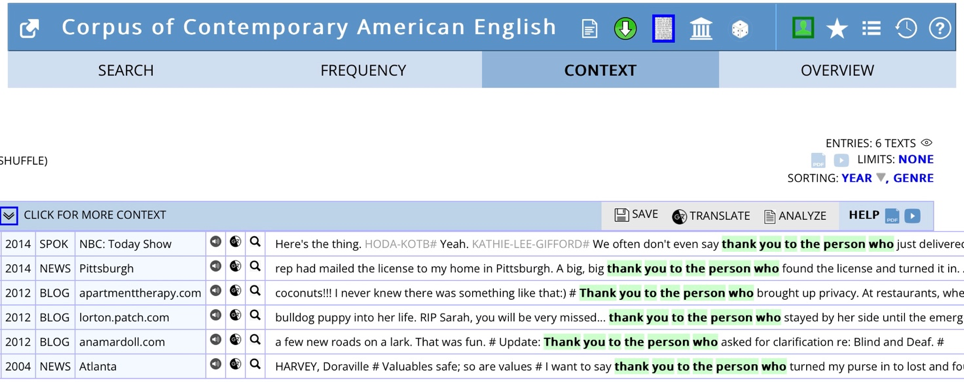
Task: Expand more context with the double-chevron button
Action: point(9,215)
